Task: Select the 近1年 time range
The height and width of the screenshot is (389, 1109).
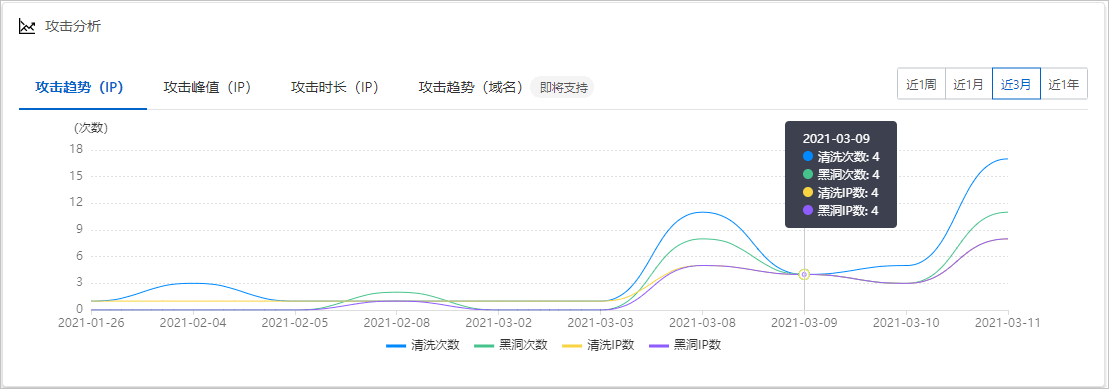Action: coord(1064,84)
